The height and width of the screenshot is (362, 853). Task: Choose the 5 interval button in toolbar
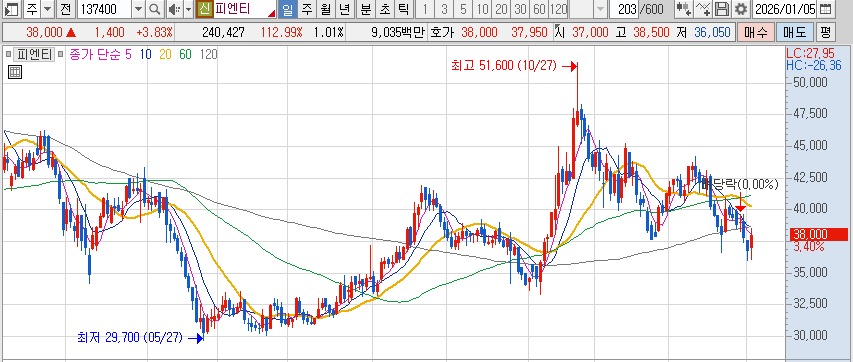[x=462, y=9]
